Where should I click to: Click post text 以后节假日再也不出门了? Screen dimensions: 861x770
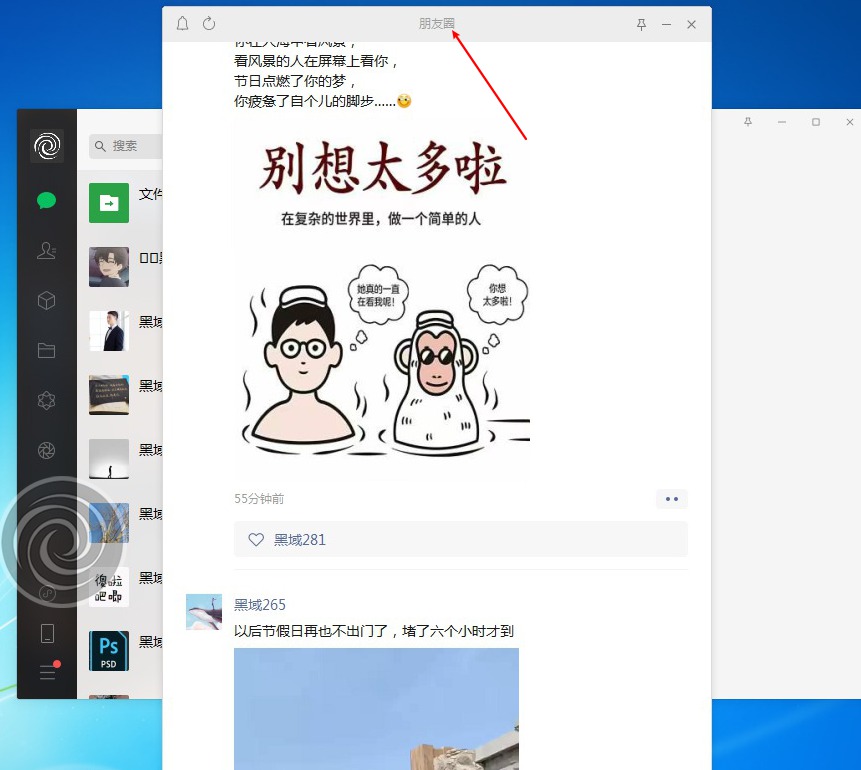point(311,631)
